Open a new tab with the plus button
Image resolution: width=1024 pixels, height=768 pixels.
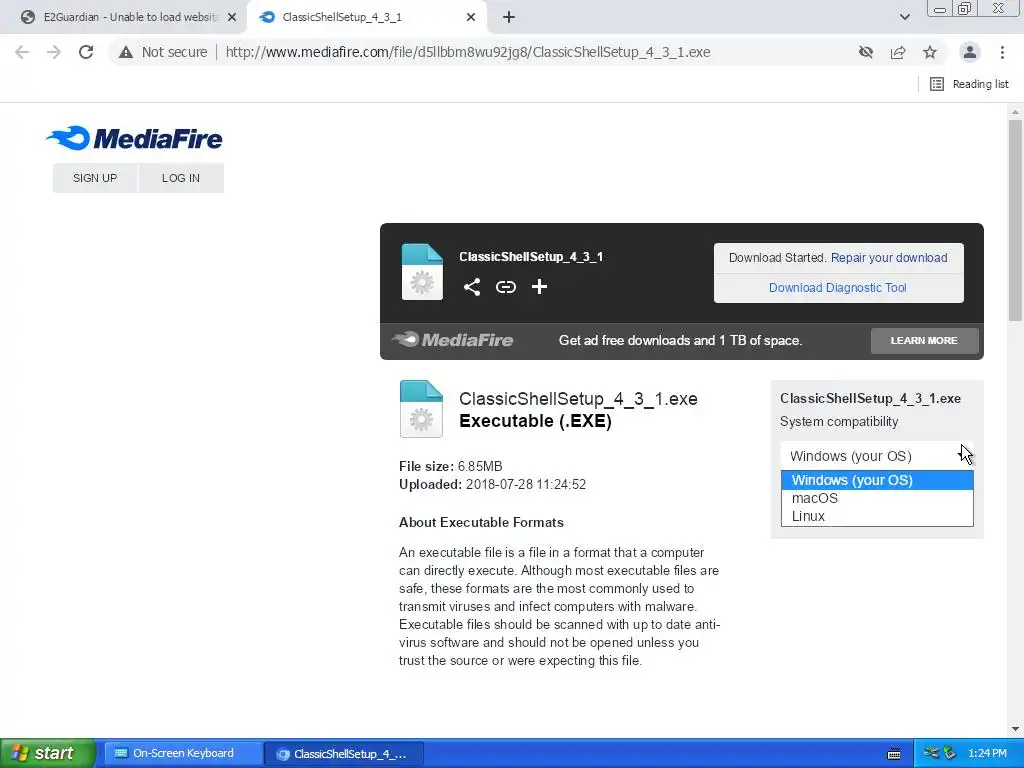pos(509,17)
